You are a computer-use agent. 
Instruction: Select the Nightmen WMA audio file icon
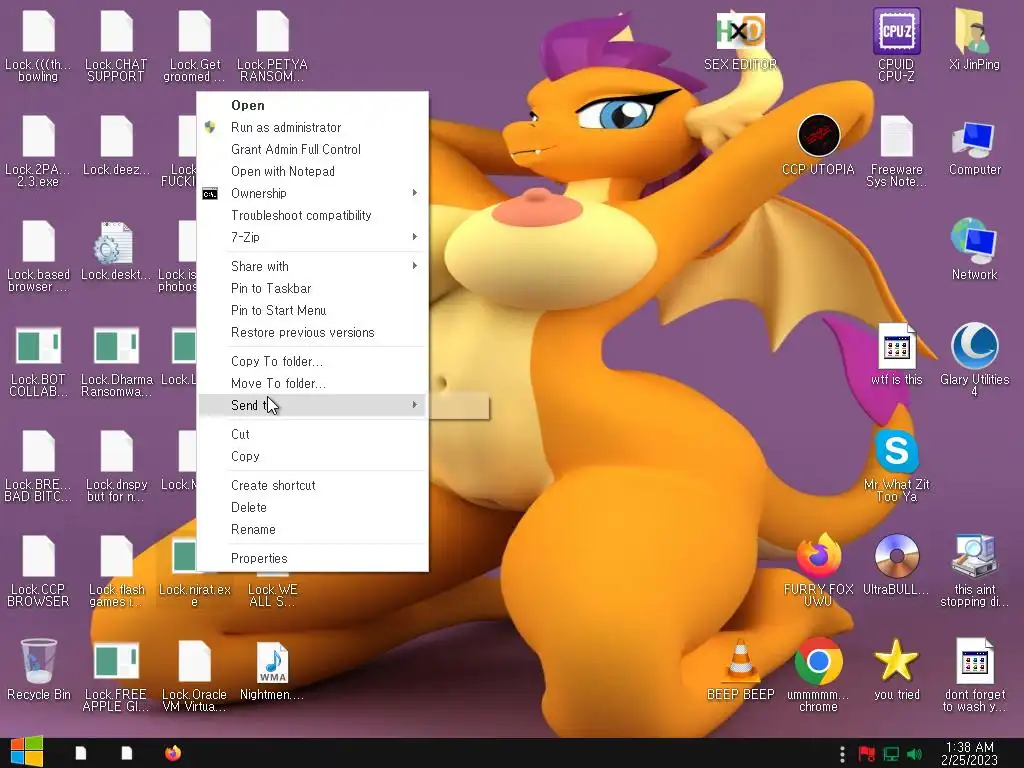coord(272,661)
